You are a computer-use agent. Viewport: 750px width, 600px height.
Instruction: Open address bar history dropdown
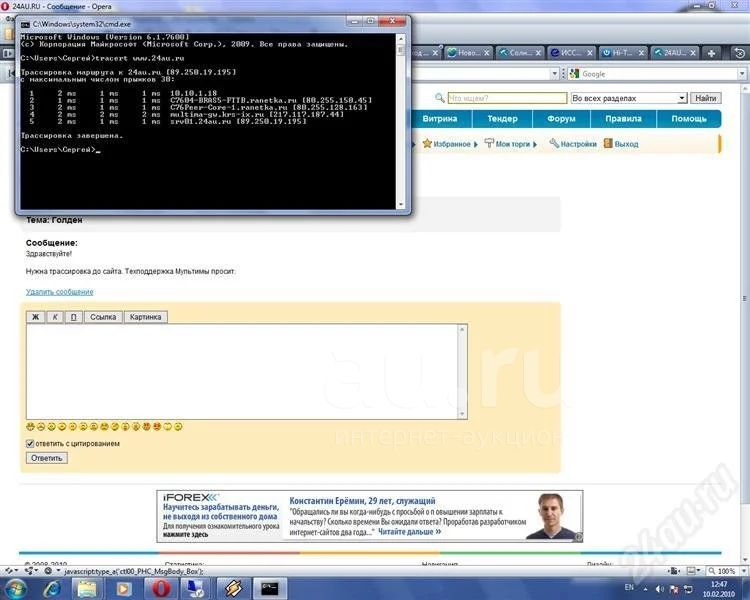(x=554, y=74)
